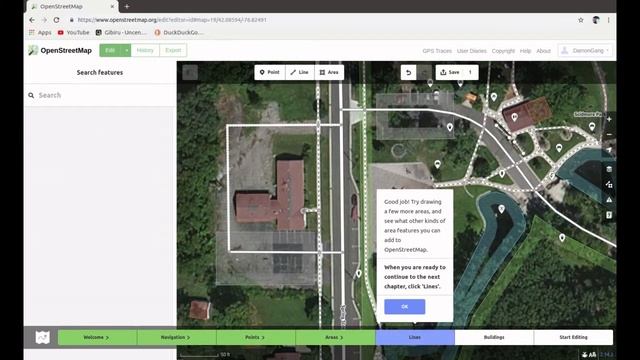Image resolution: width=640 pixels, height=360 pixels.
Task: Open the Copyright link
Action: point(503,51)
